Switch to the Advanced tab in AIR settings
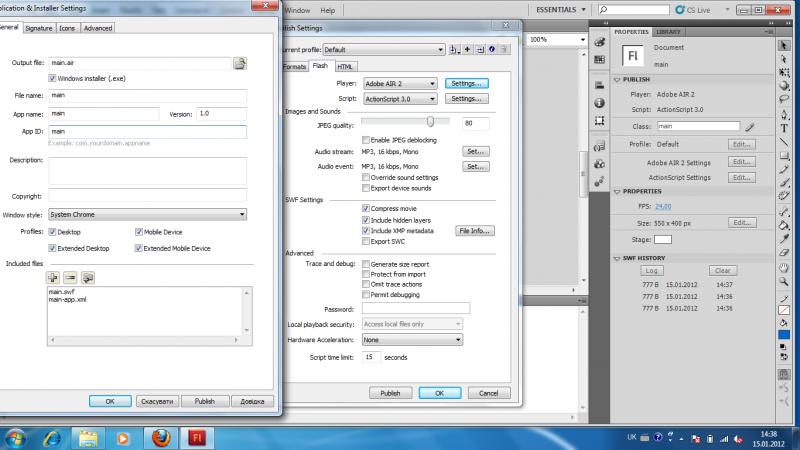This screenshot has width=800, height=450. [97, 28]
